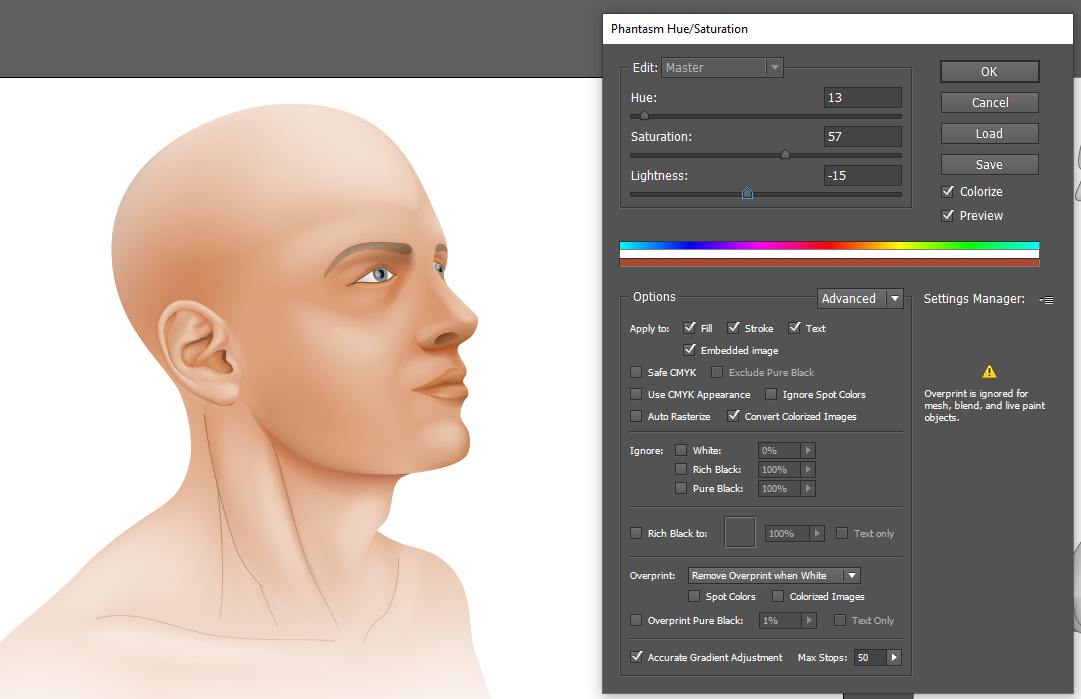Open the Edit Master dropdown
Screen dimensions: 1081x699
tap(722, 68)
